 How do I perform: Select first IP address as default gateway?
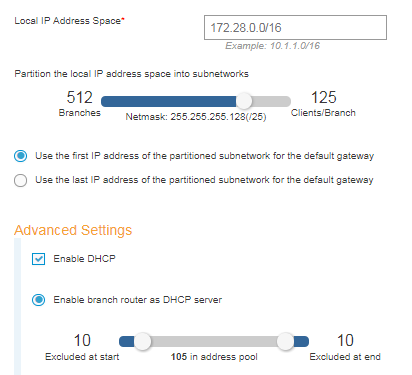pyautogui.click(x=20, y=156)
